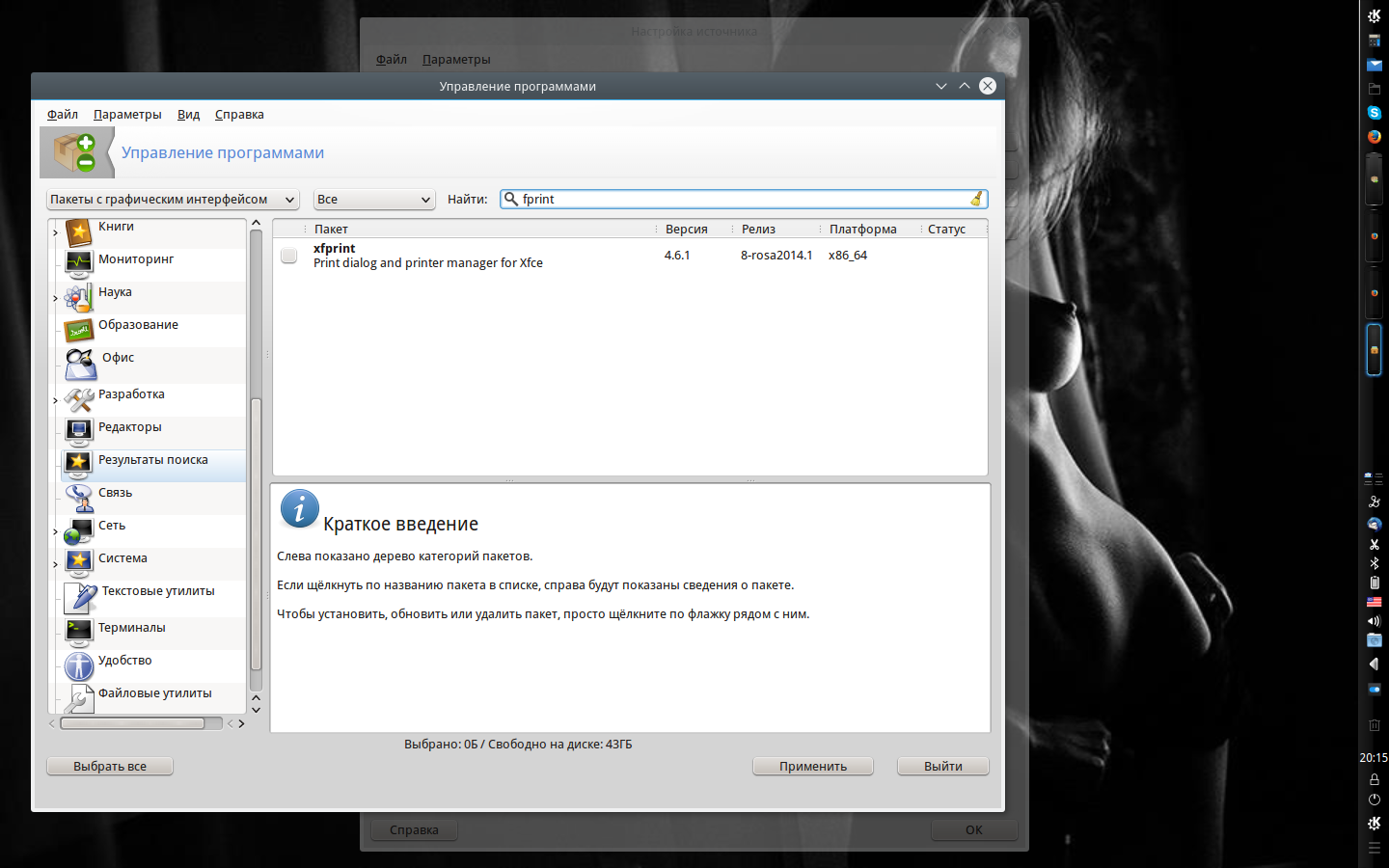Open the calculator icon in the side panel
Viewport: 1389px width, 868px height.
pos(1375,41)
